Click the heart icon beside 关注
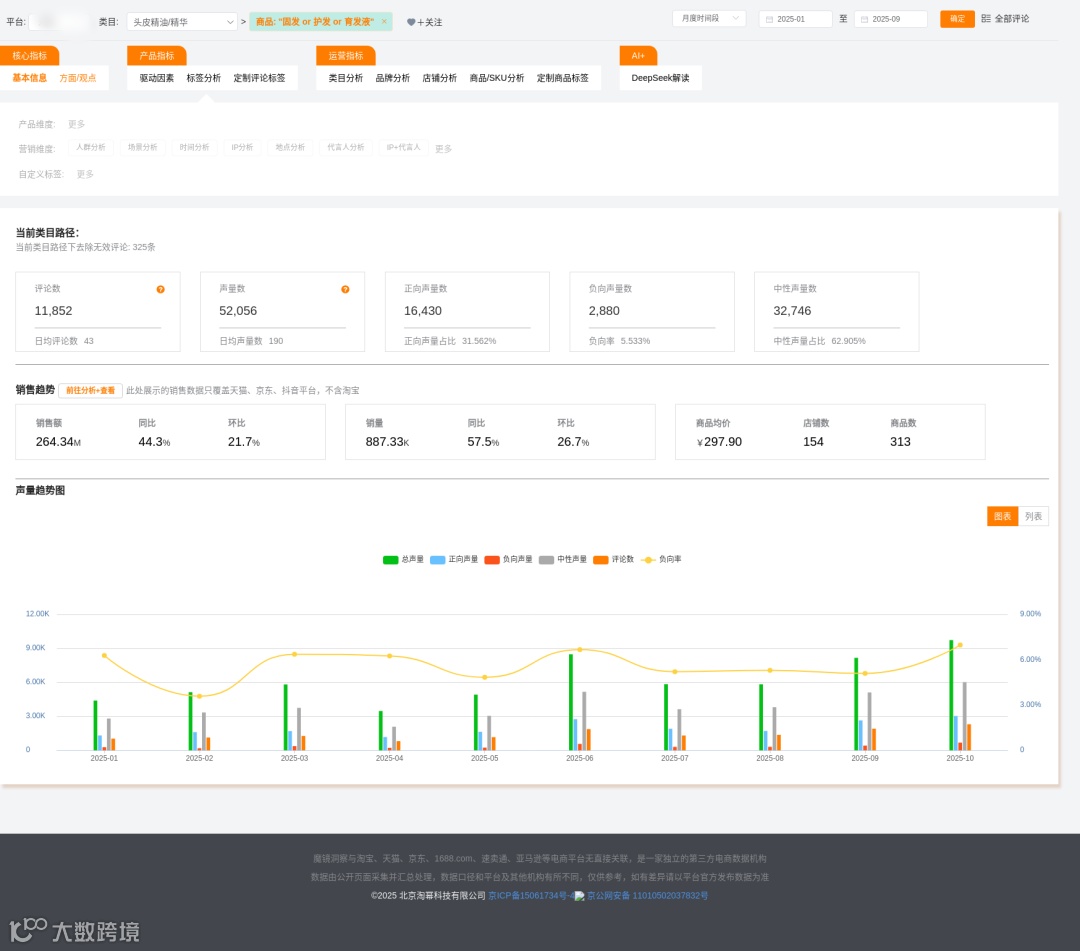This screenshot has height=951, width=1080. (411, 22)
